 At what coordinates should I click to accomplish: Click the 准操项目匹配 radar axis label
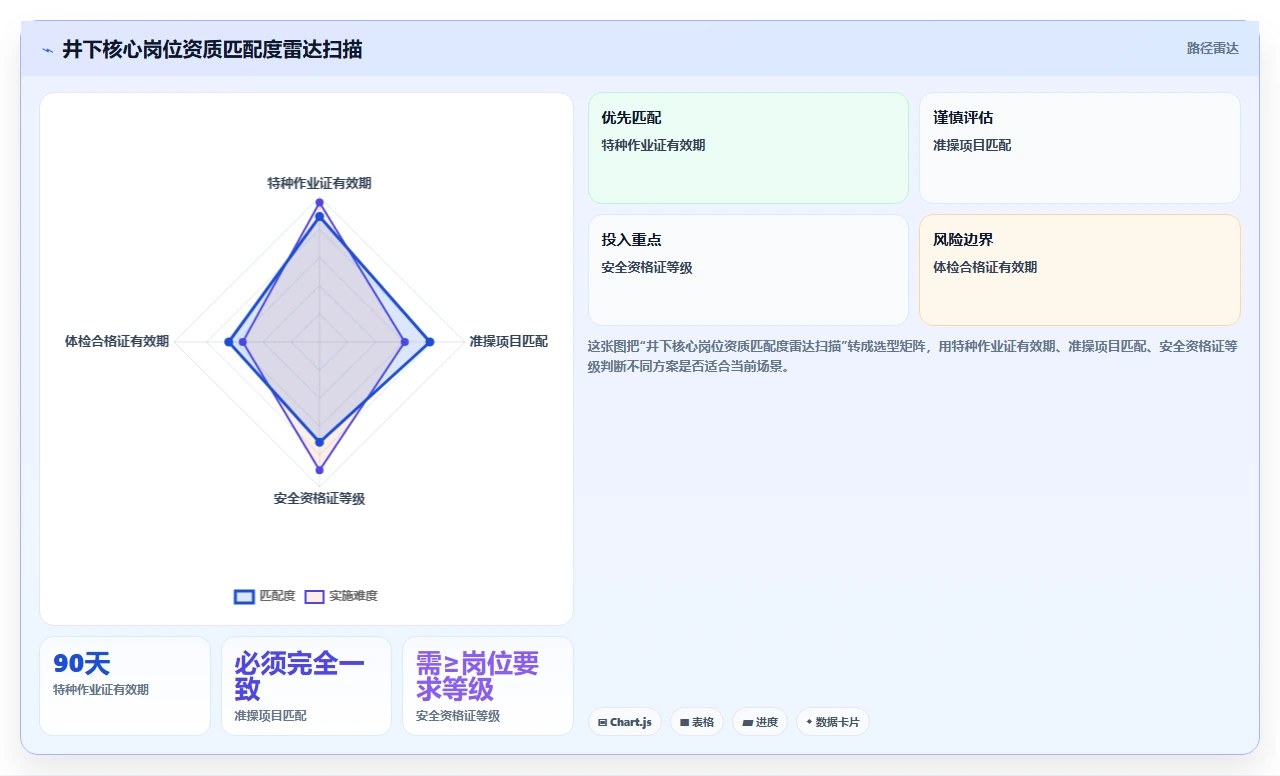tap(509, 341)
